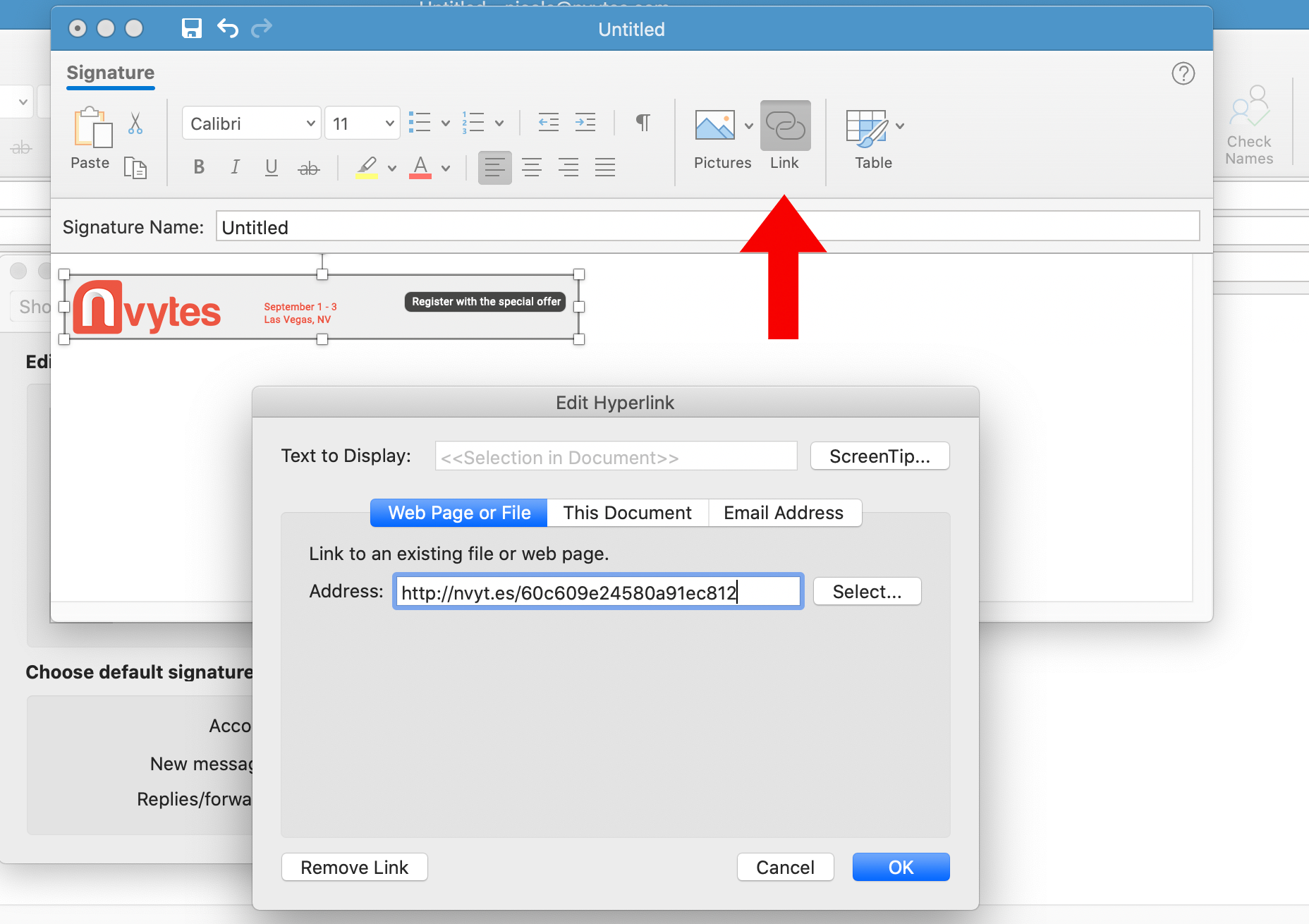
Task: Click the Paste clipboard icon
Action: [92, 128]
